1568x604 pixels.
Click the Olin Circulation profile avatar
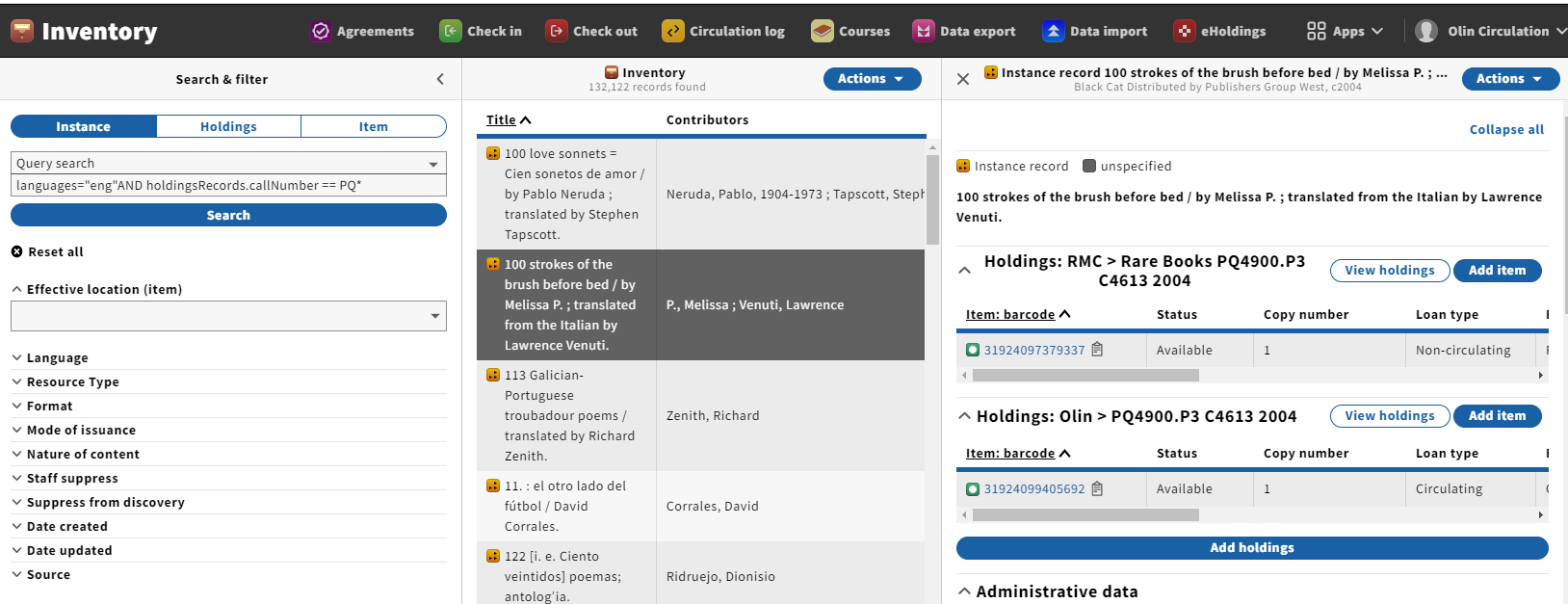1426,31
